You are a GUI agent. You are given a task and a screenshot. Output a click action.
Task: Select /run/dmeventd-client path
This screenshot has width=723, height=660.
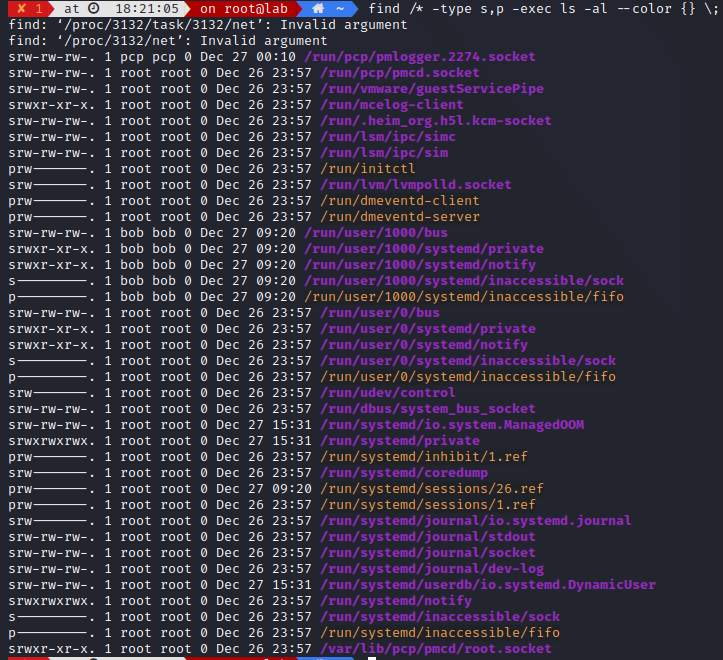coord(400,201)
